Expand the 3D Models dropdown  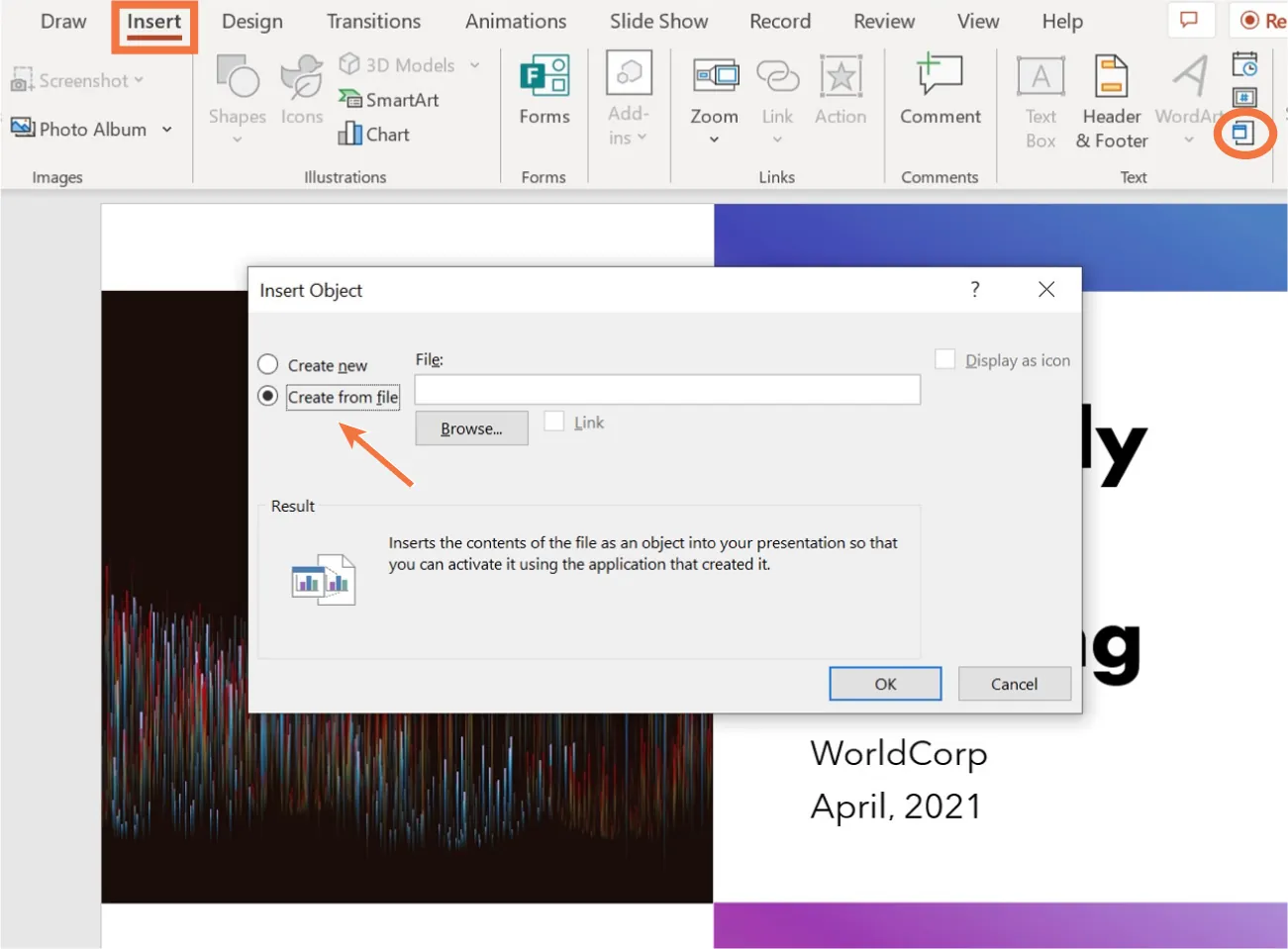(x=475, y=64)
